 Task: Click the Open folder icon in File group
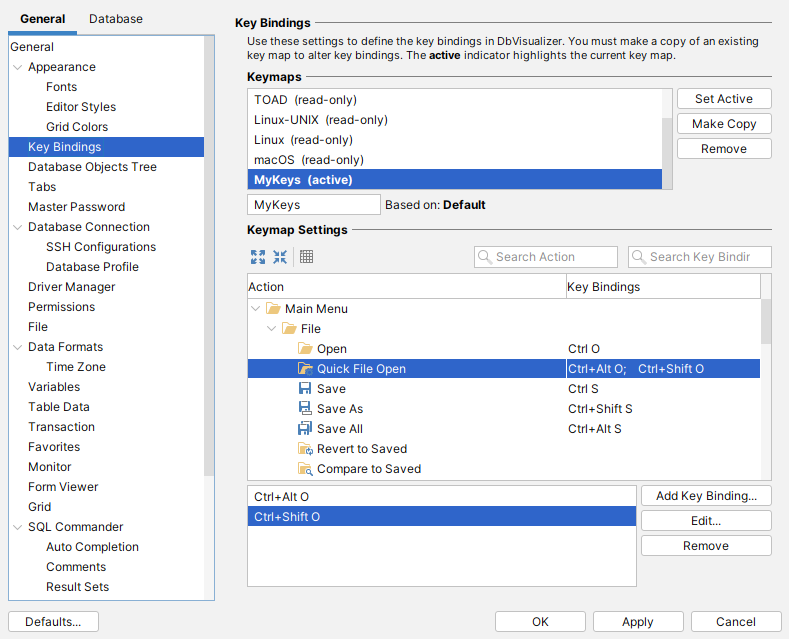tap(305, 349)
